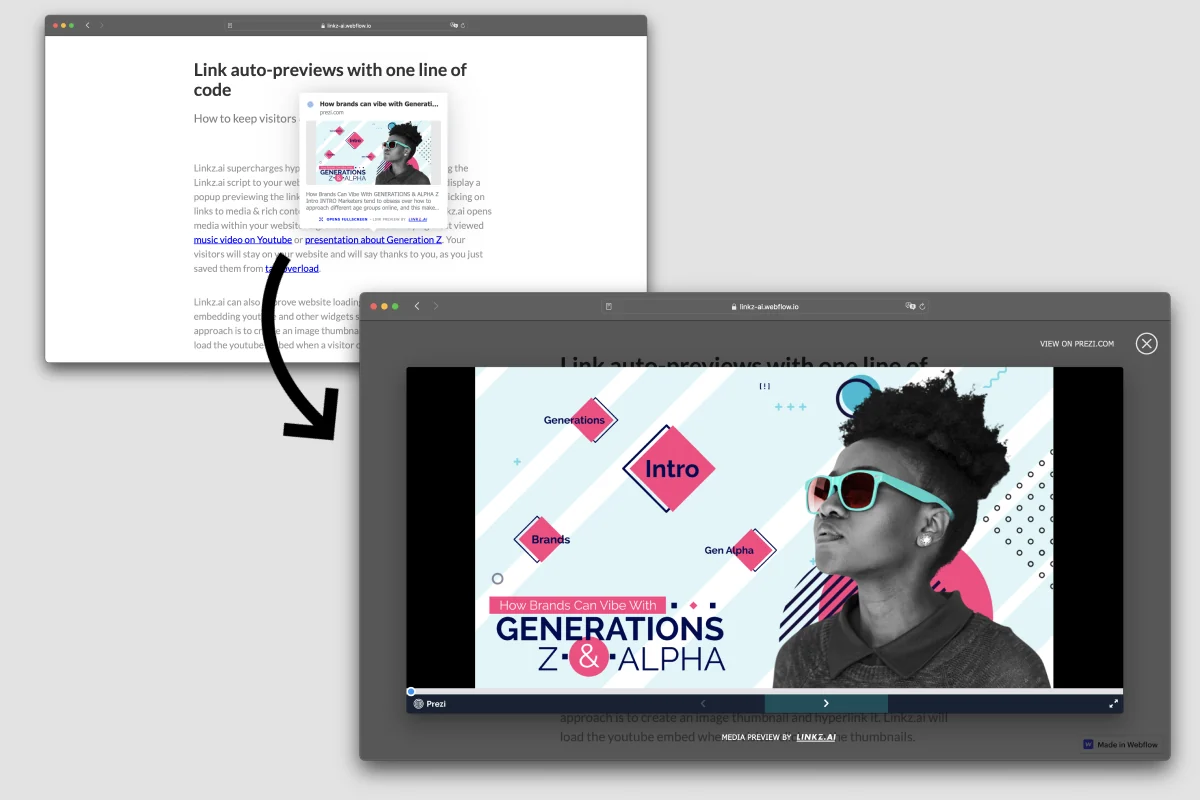Image resolution: width=1200 pixels, height=800 pixels.
Task: Focus the address bar in front browser
Action: coord(765,306)
